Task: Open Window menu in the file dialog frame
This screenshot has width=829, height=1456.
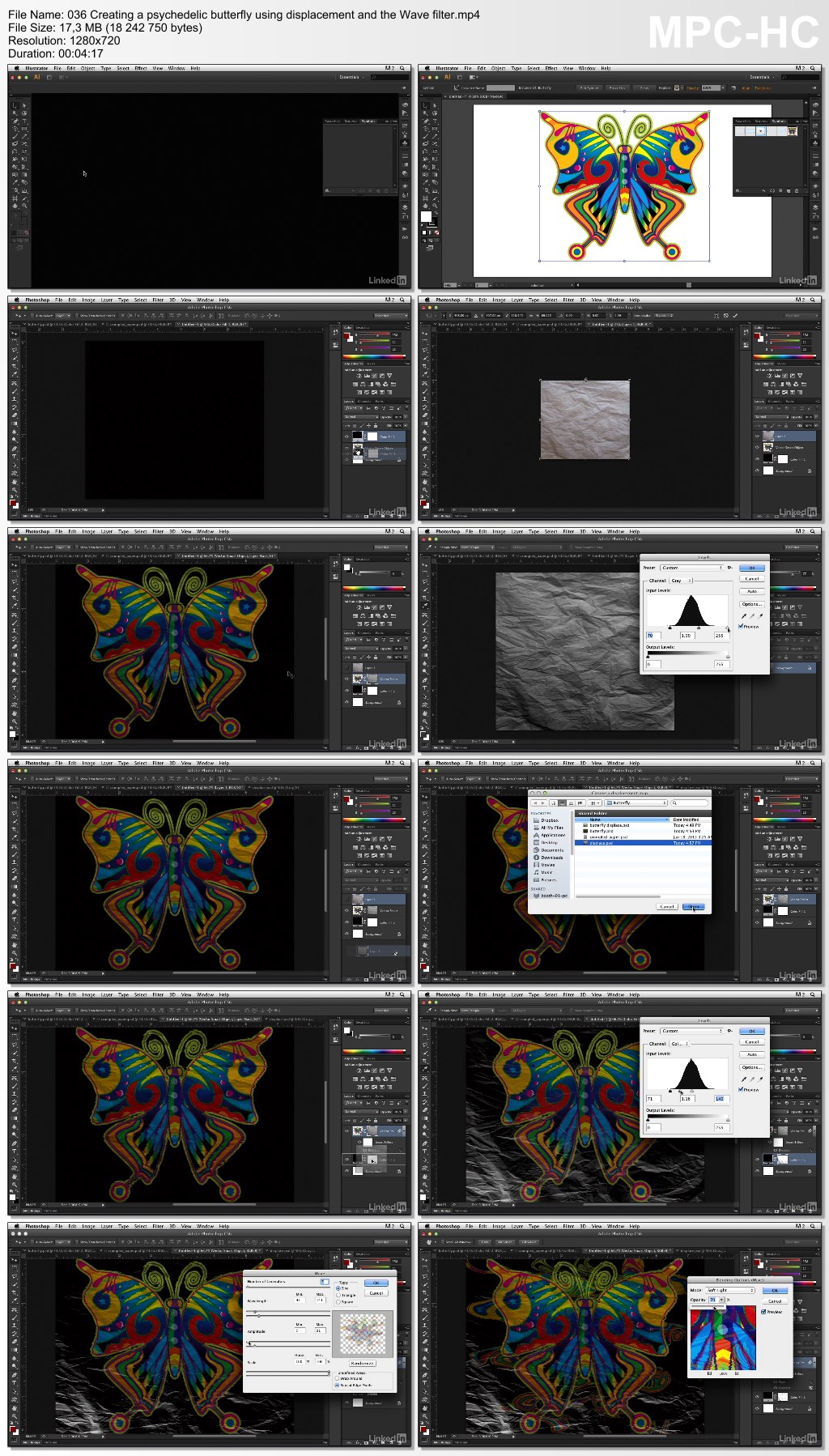Action: click(615, 763)
